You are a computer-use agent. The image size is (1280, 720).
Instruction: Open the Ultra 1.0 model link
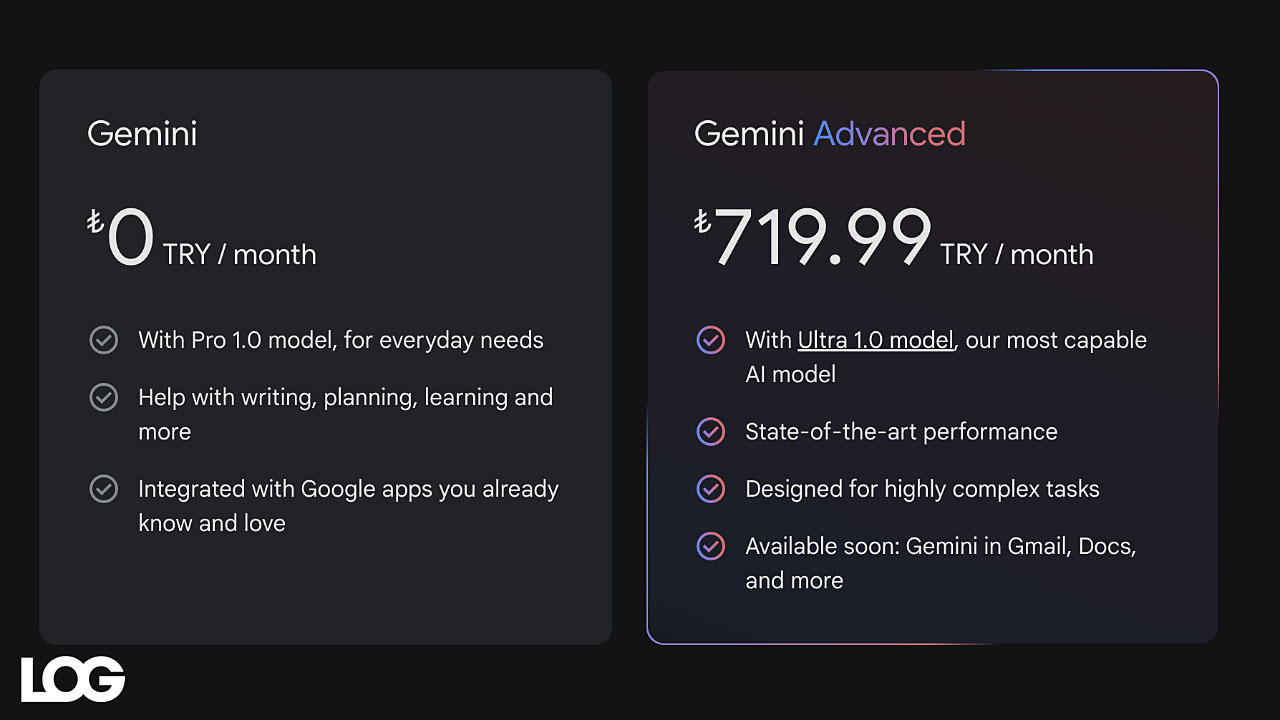pos(876,340)
